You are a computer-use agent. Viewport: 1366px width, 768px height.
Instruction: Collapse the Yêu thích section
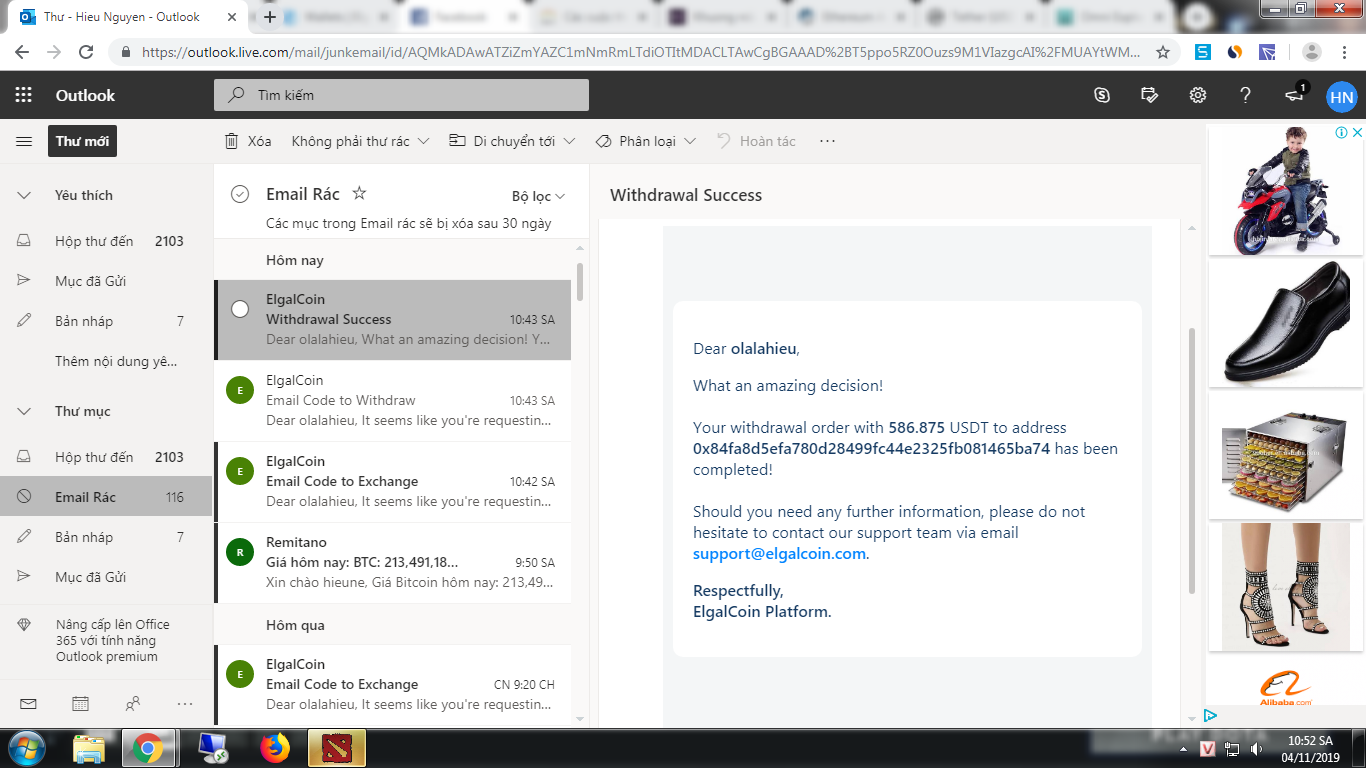[24, 195]
